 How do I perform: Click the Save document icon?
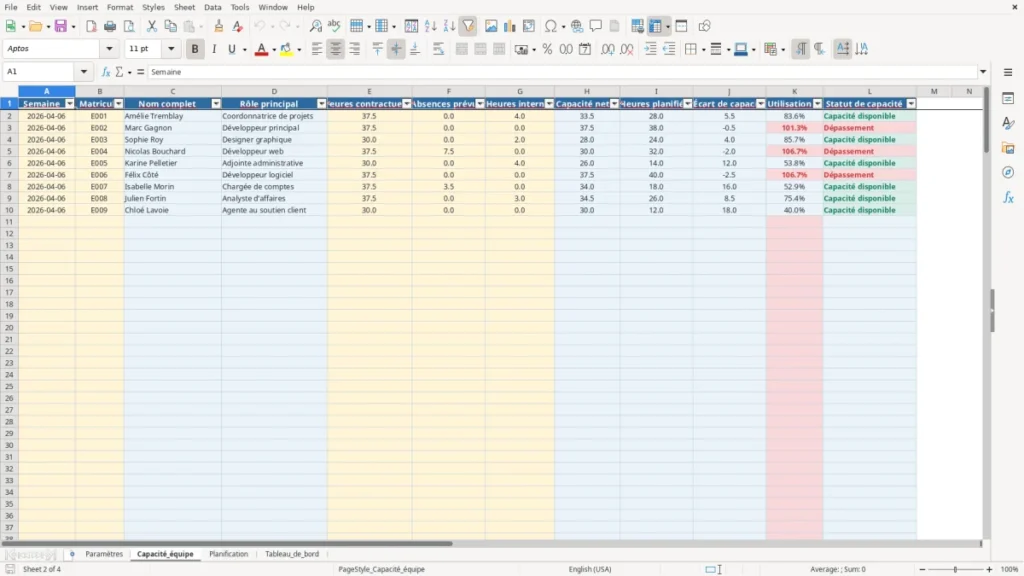coord(61,26)
